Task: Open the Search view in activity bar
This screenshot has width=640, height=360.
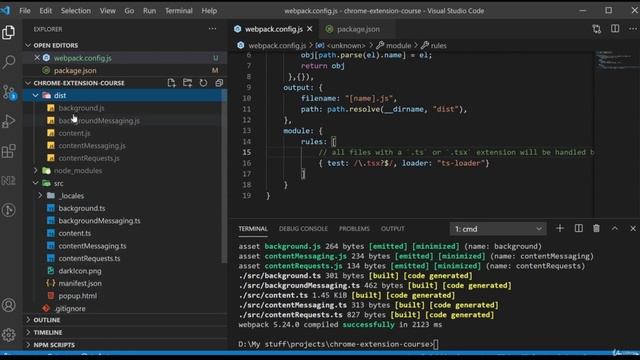Action: [x=9, y=62]
